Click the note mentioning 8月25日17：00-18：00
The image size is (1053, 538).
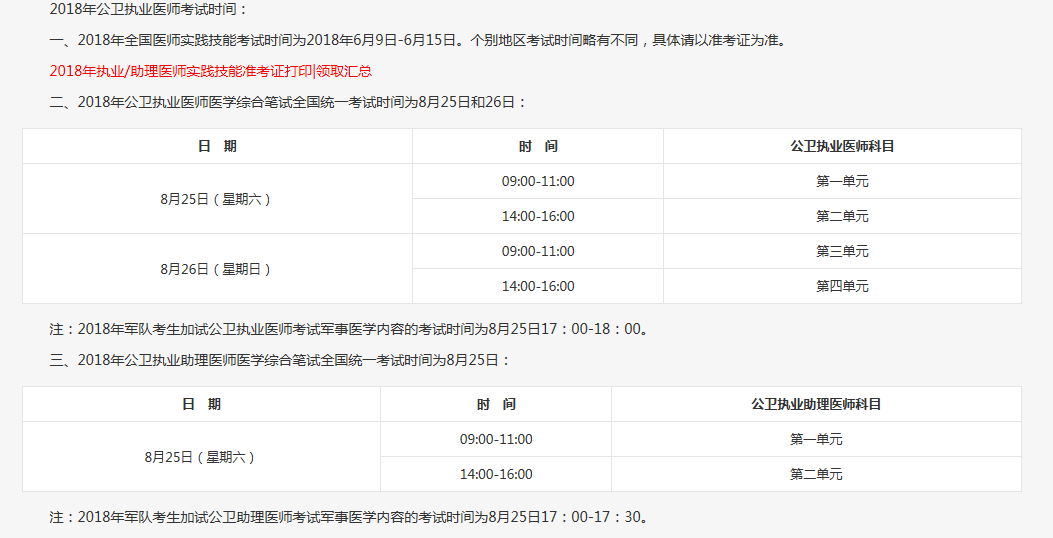point(348,328)
